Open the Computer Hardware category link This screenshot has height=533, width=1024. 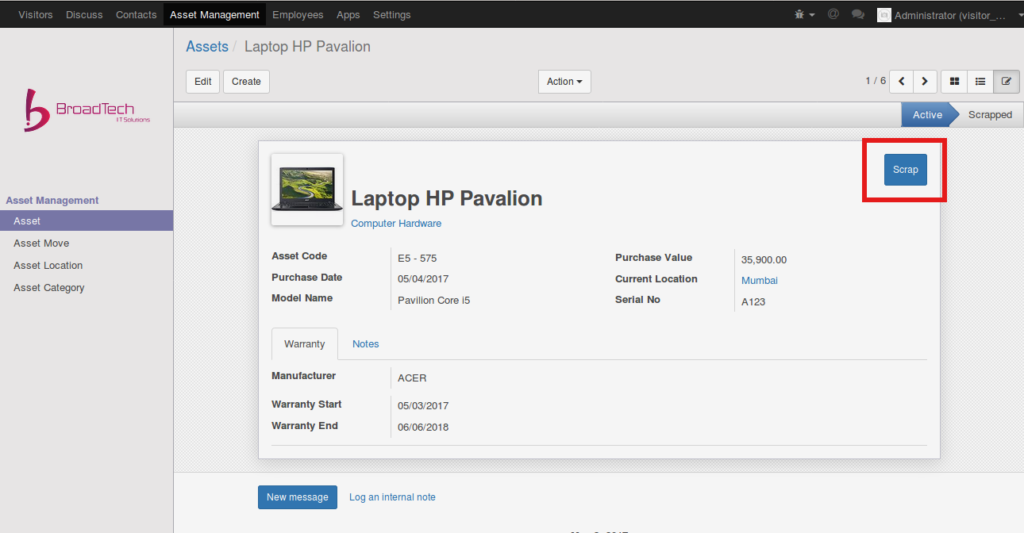pos(396,223)
